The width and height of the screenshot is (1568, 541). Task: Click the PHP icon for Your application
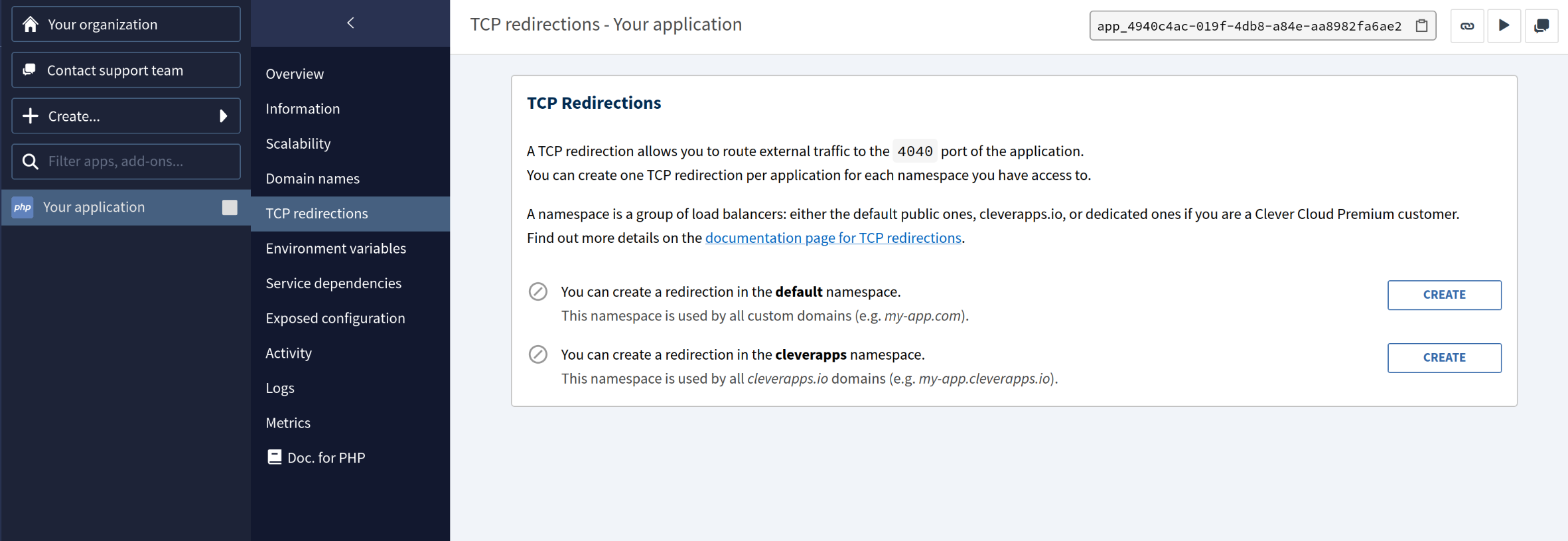[23, 207]
